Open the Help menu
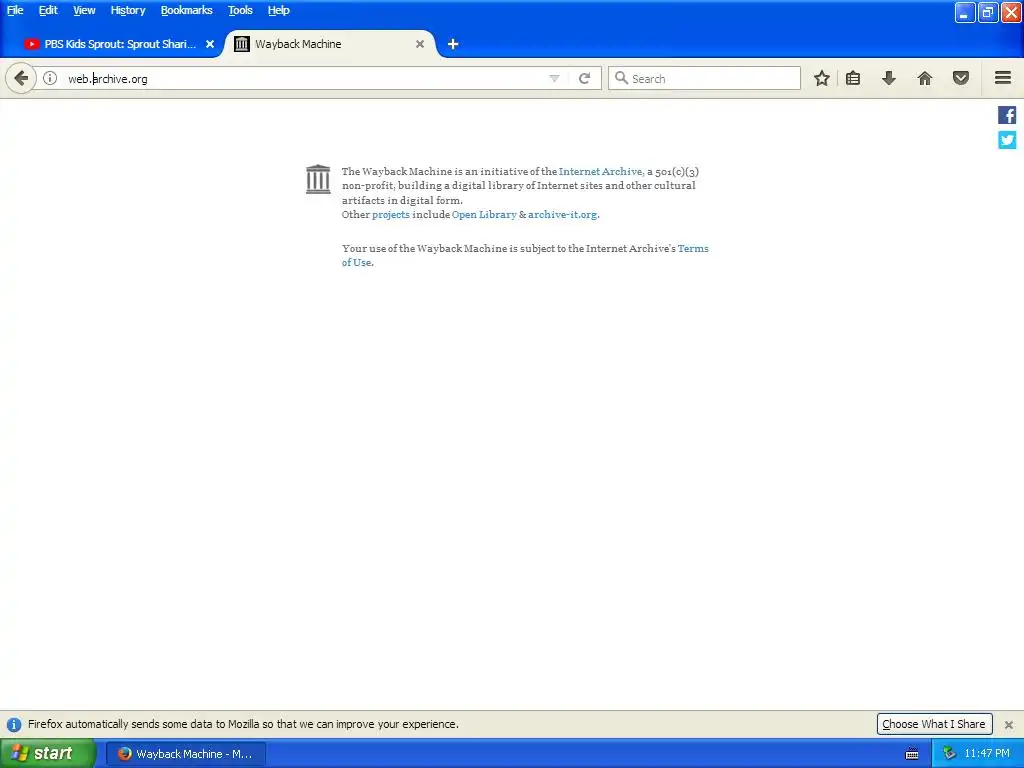 click(x=278, y=10)
